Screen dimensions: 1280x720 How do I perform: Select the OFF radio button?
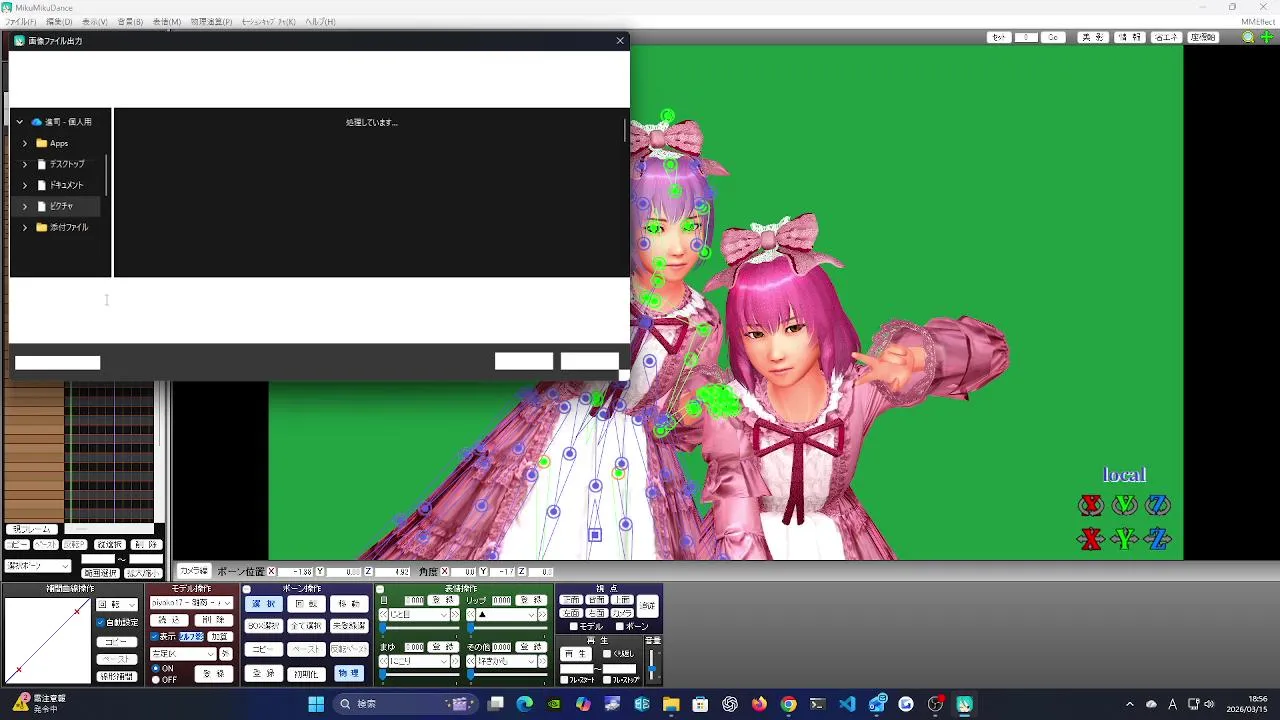tap(155, 679)
